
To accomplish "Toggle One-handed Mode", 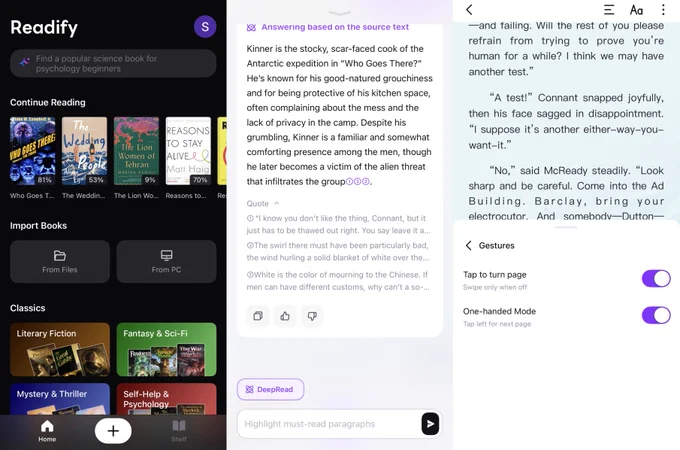I will click(656, 315).
